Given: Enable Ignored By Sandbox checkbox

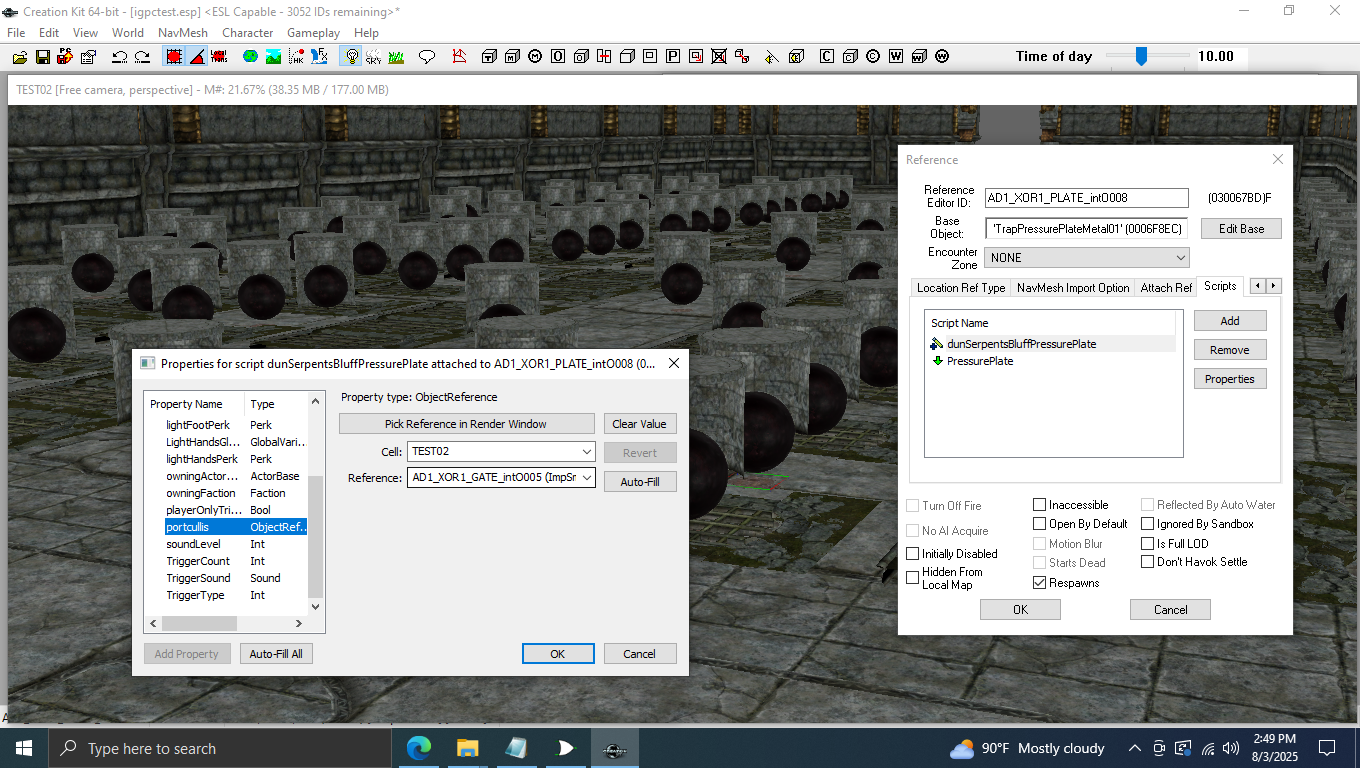Looking at the screenshot, I should pos(1147,524).
